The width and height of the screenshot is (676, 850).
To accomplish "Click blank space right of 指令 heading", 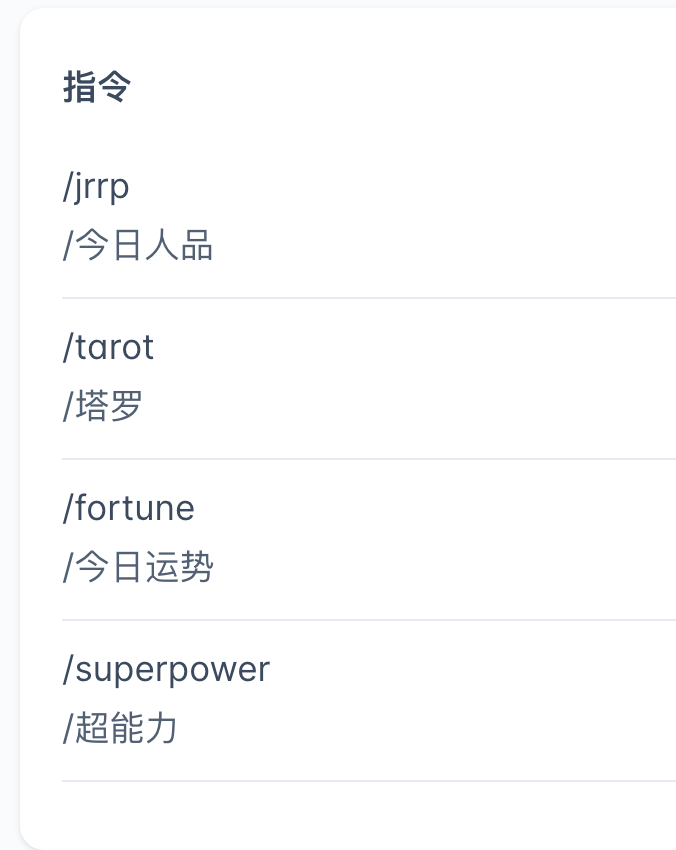I will click(400, 88).
